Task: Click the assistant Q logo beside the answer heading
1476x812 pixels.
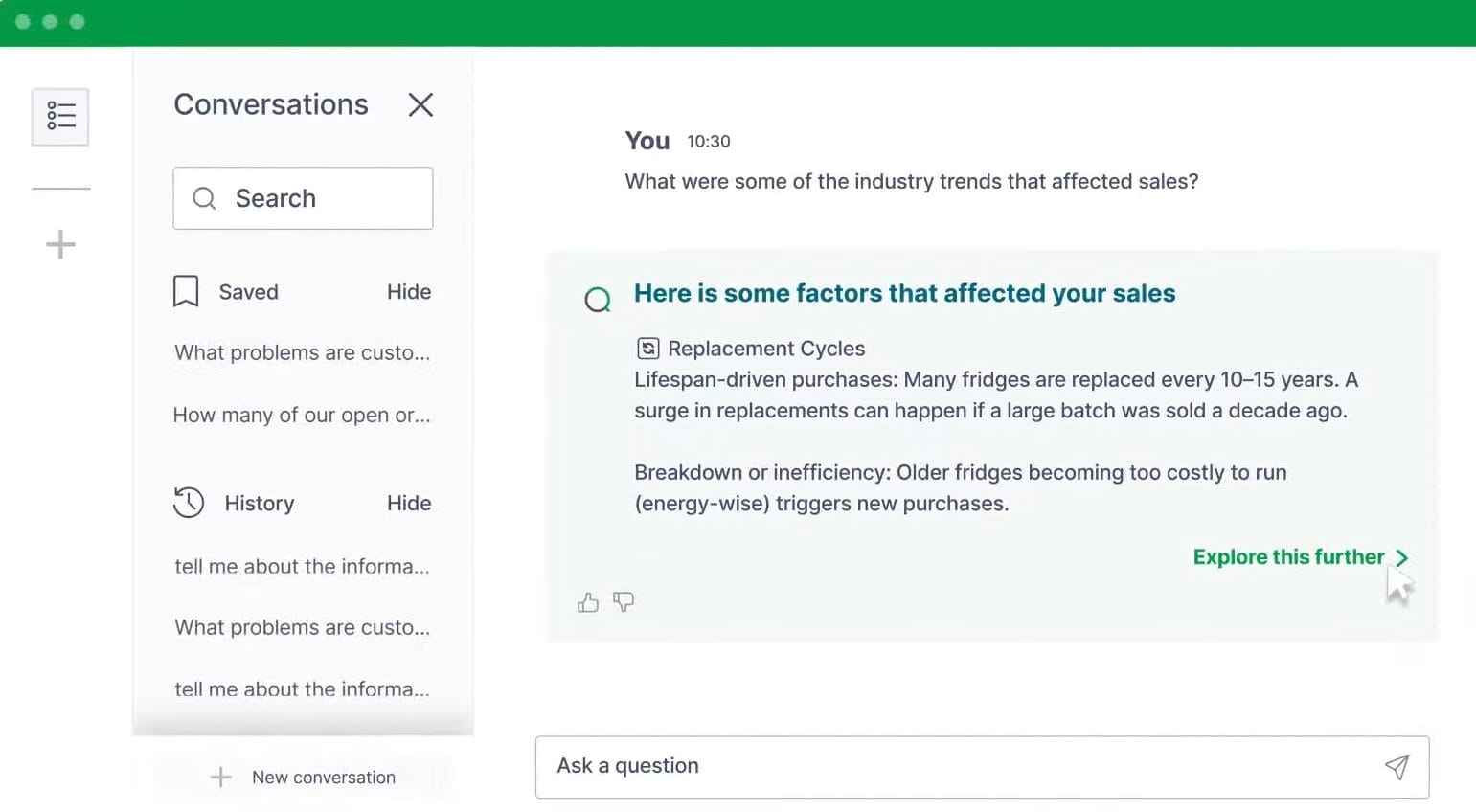Action: point(597,299)
